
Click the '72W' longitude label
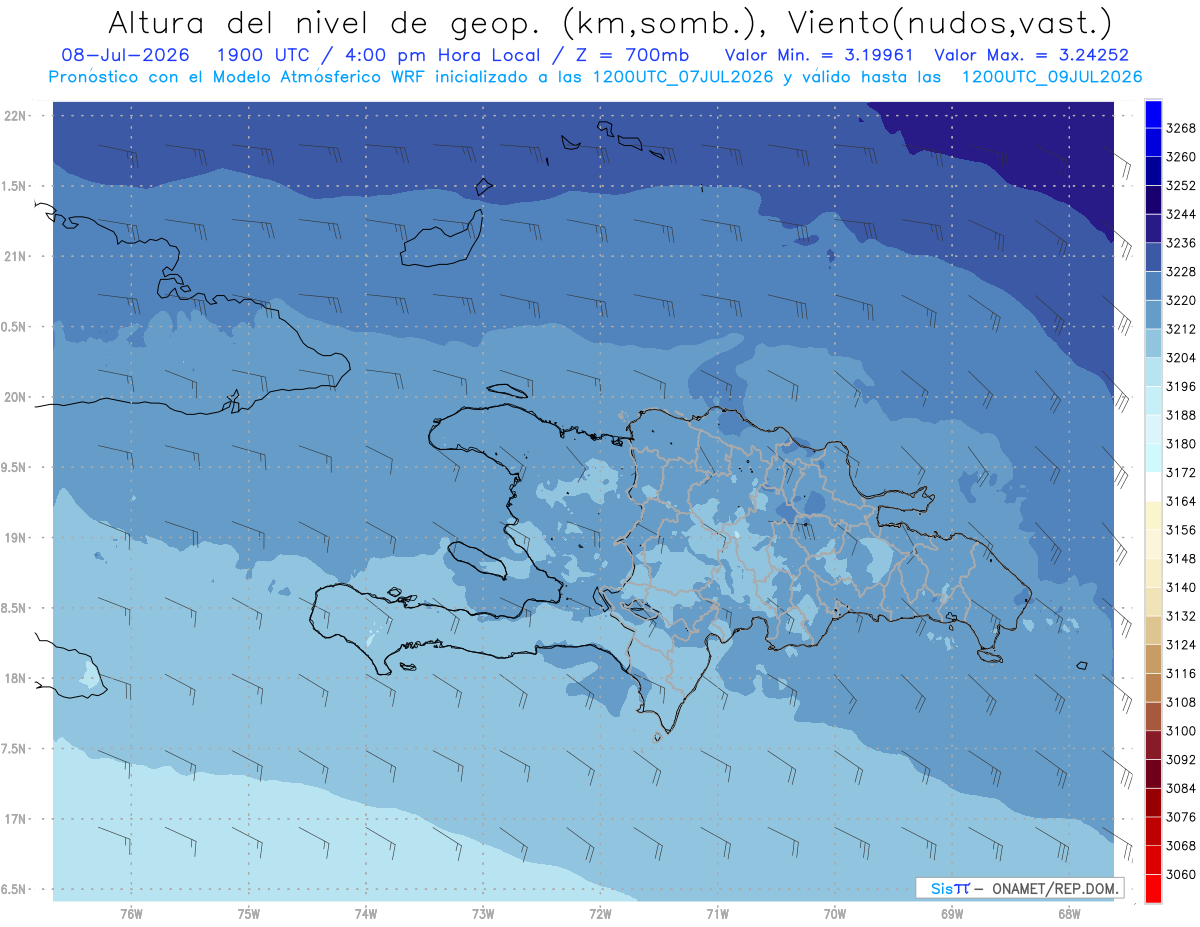(x=600, y=912)
